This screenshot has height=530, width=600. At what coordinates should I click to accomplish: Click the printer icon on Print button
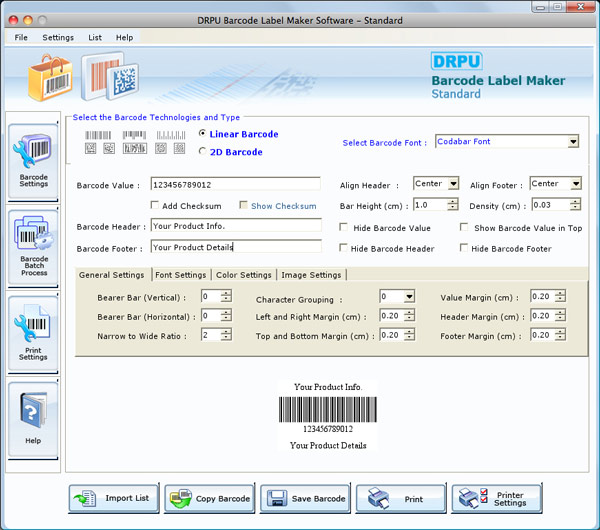pyautogui.click(x=378, y=499)
